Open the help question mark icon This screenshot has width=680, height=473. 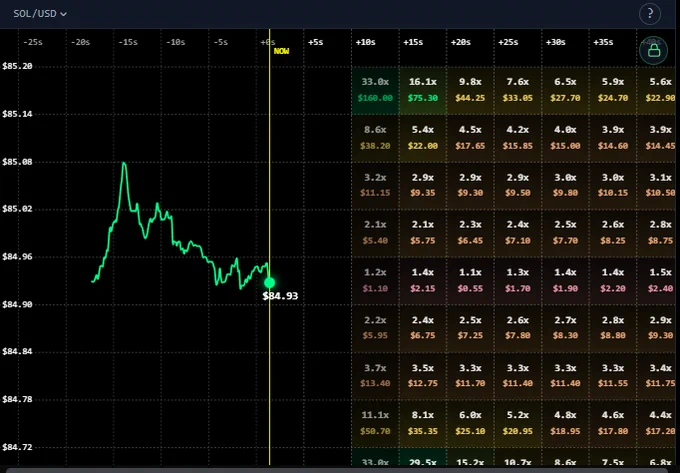[x=650, y=13]
